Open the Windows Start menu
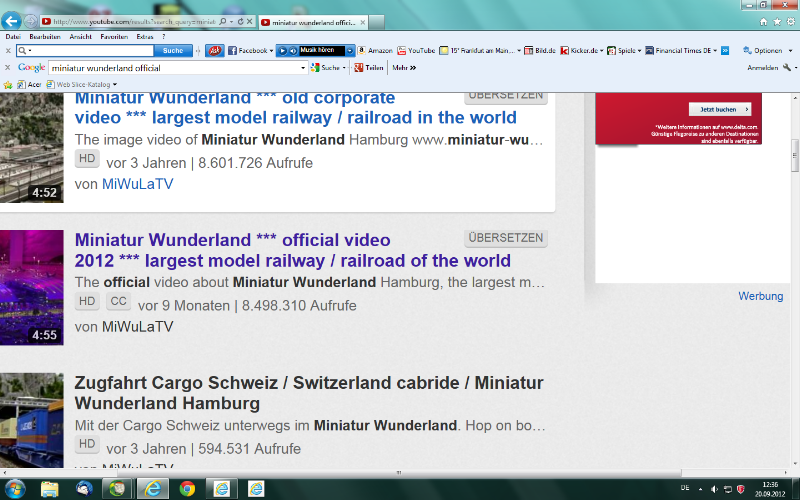 pyautogui.click(x=14, y=488)
